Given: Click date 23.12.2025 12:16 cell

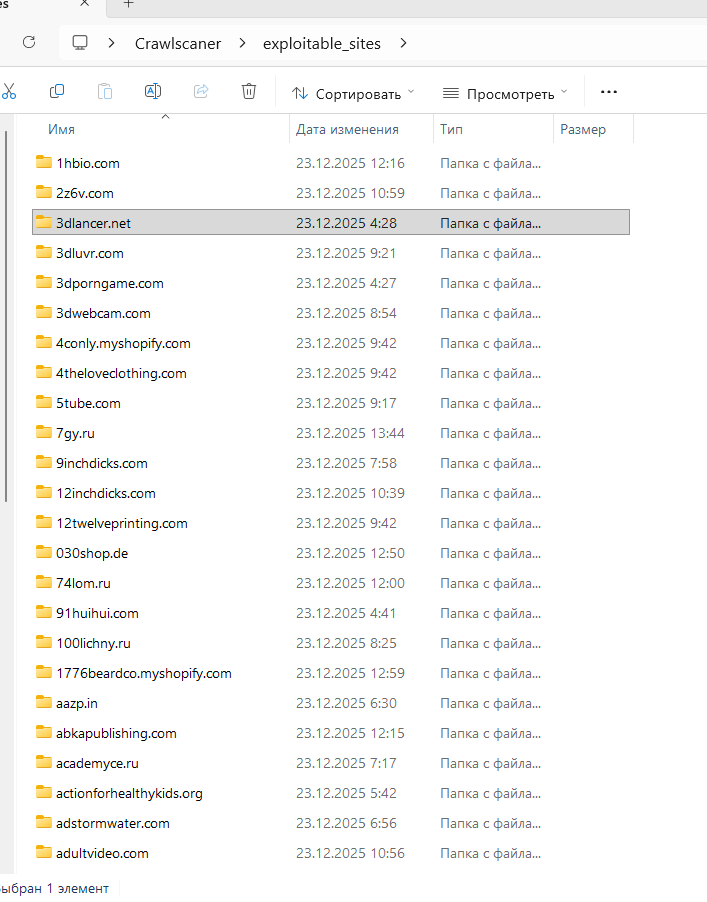Looking at the screenshot, I should [350, 163].
